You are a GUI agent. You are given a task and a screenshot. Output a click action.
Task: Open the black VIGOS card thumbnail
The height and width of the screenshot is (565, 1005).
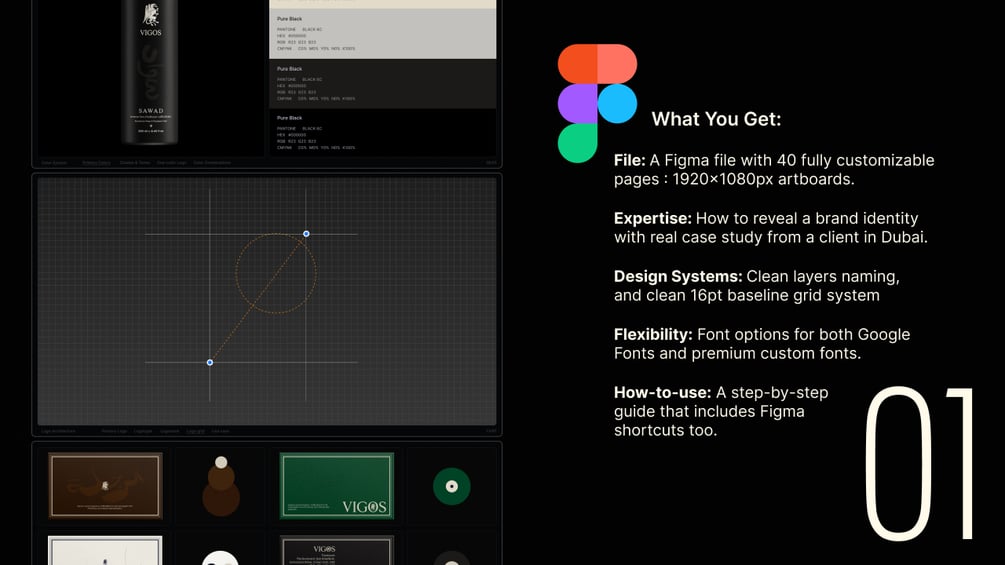point(336,550)
